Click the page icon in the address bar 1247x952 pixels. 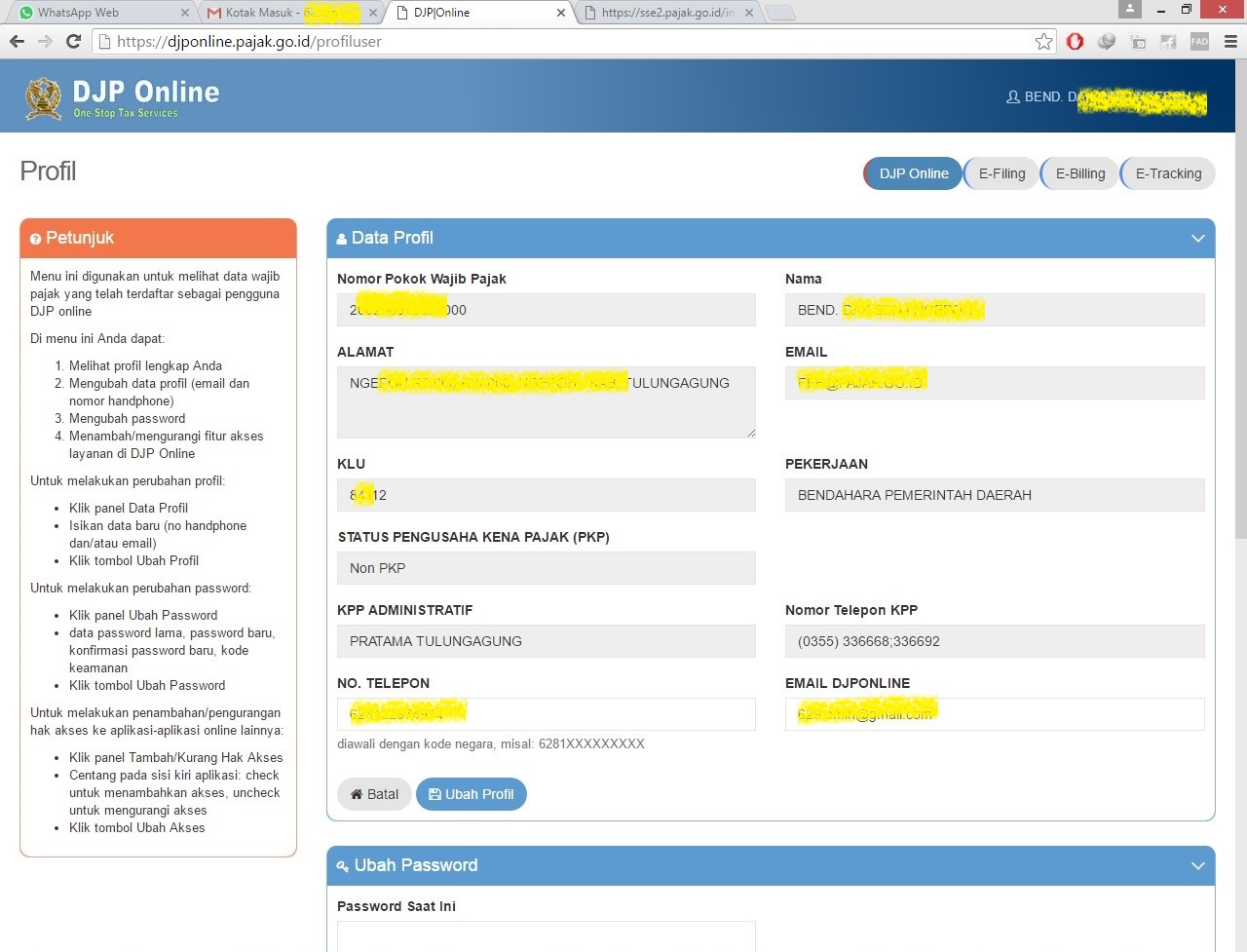pos(104,41)
